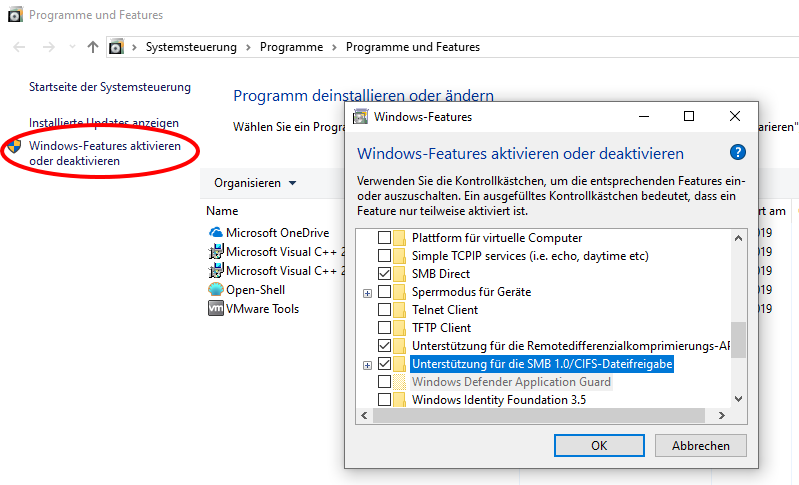The height and width of the screenshot is (485, 799).
Task: Enable the TFTP Client checkbox
Action: pyautogui.click(x=385, y=328)
